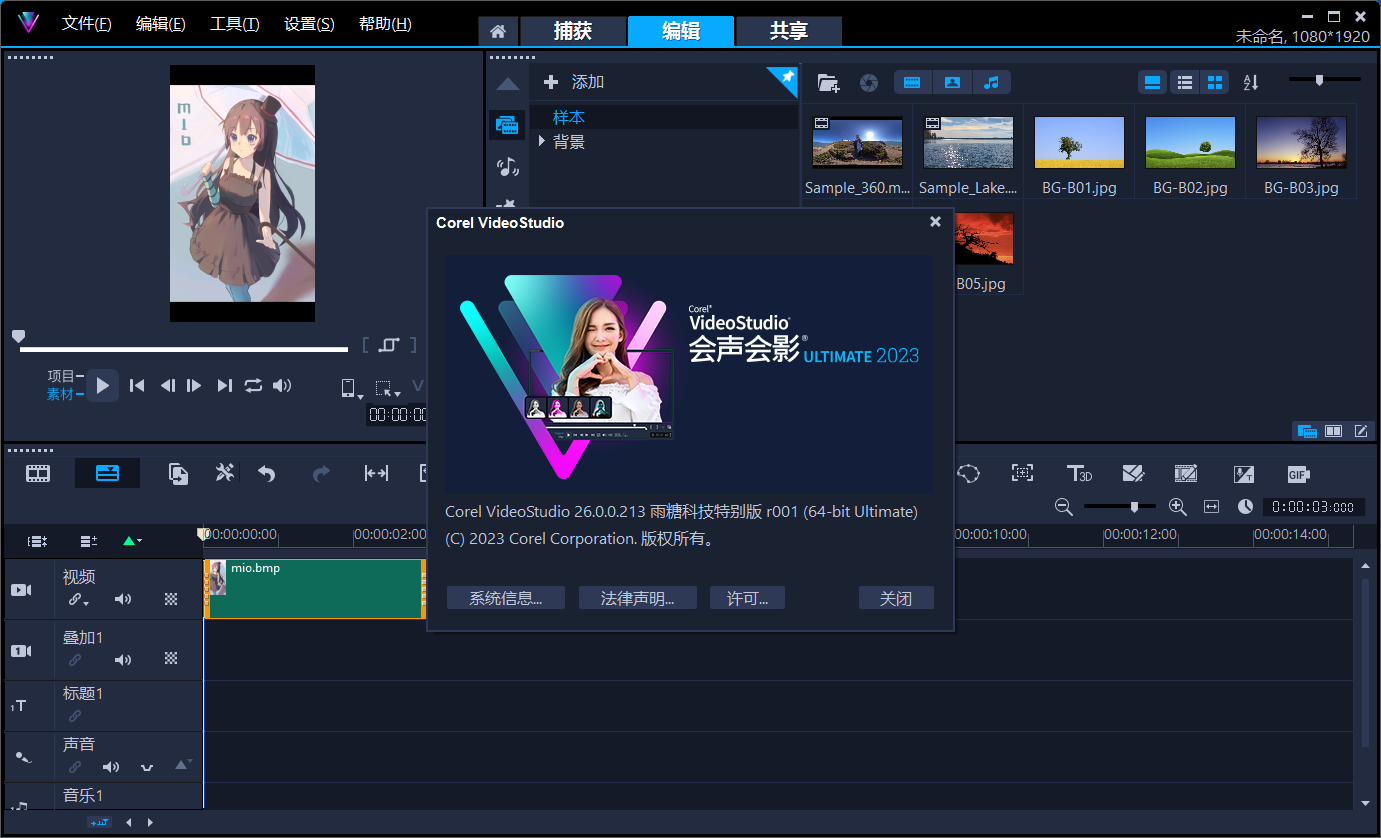
Task: Expand the 背景 folder
Action: click(542, 142)
